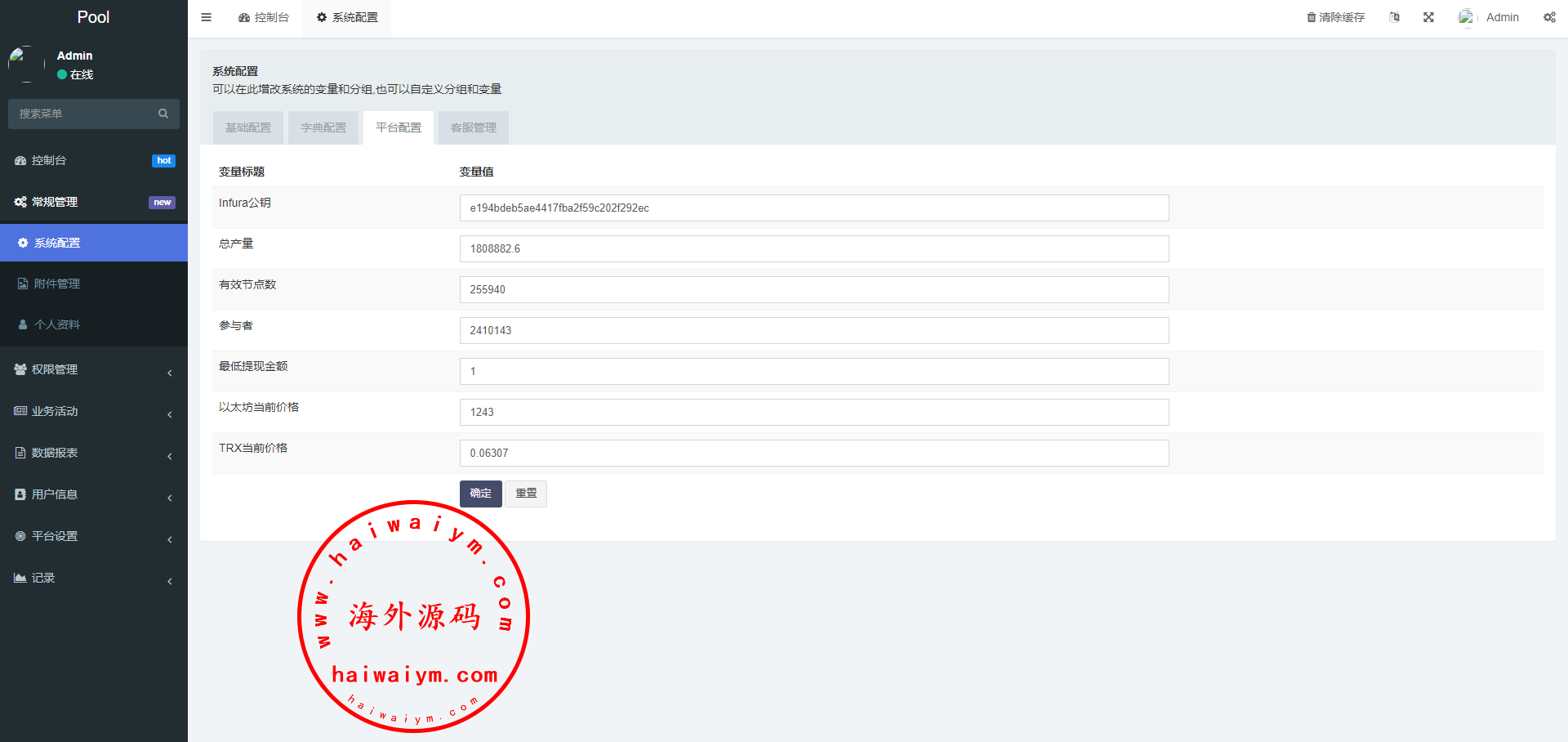
Task: Switch to the 基础配置 tab
Action: [248, 127]
